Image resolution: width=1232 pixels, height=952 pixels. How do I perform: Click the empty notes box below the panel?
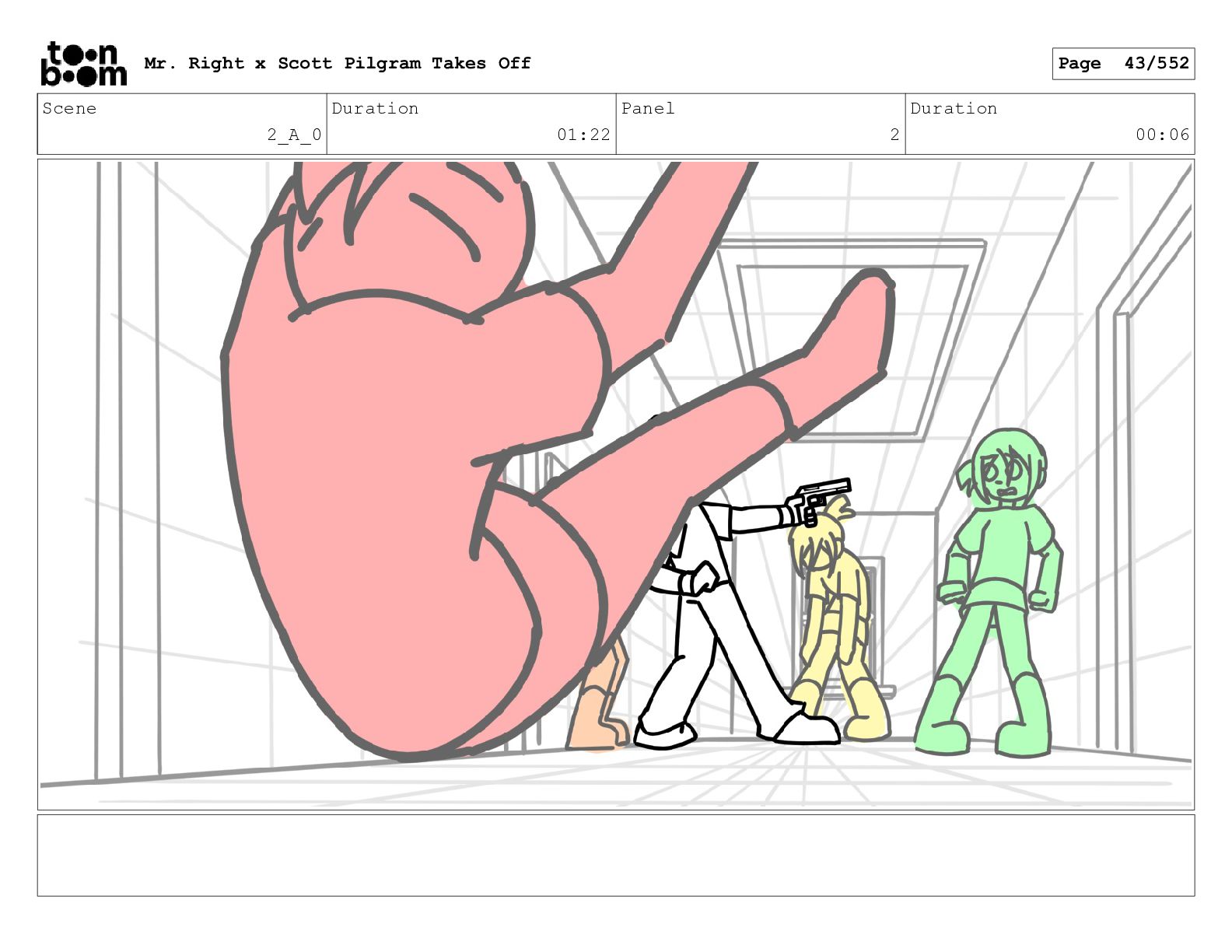click(616, 855)
